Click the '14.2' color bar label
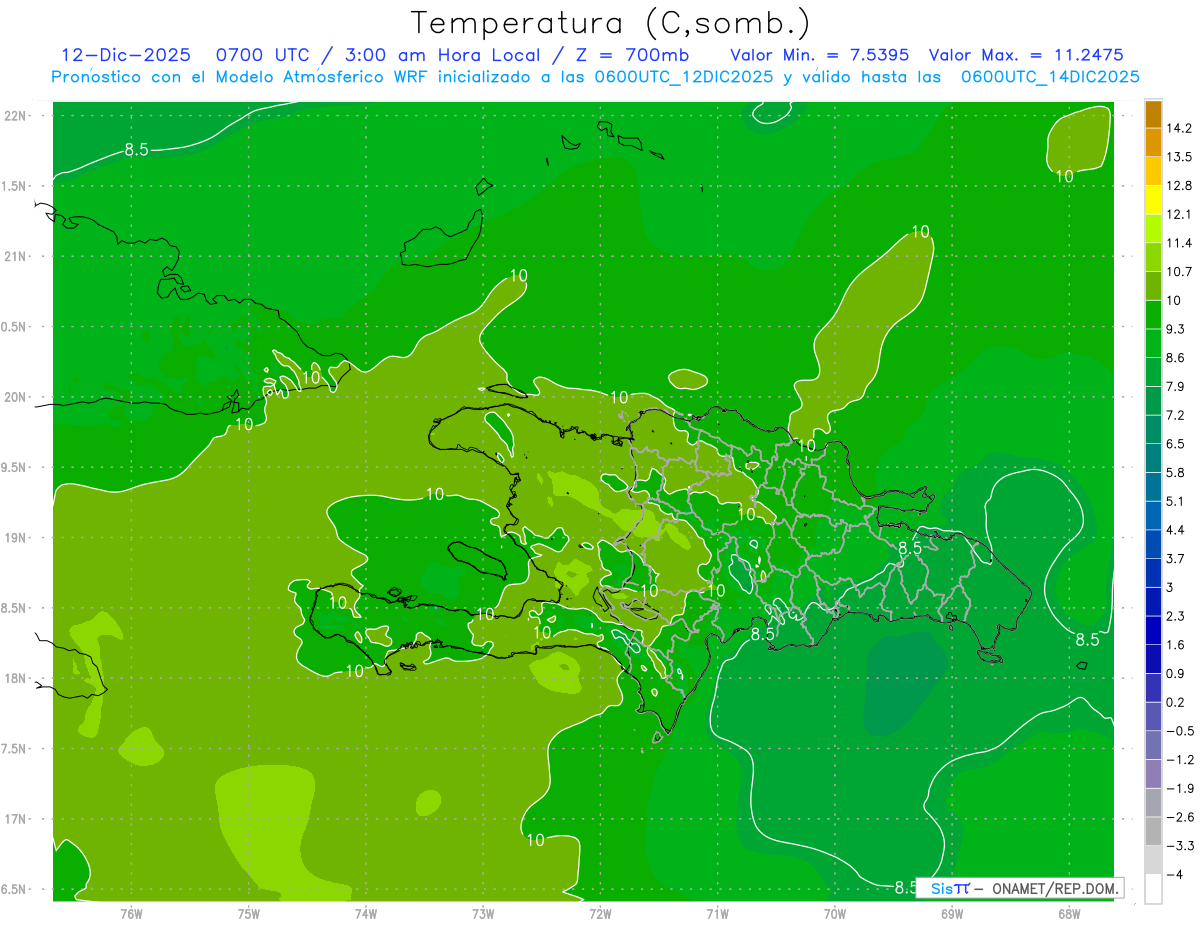The width and height of the screenshot is (1200, 927). [x=1178, y=128]
